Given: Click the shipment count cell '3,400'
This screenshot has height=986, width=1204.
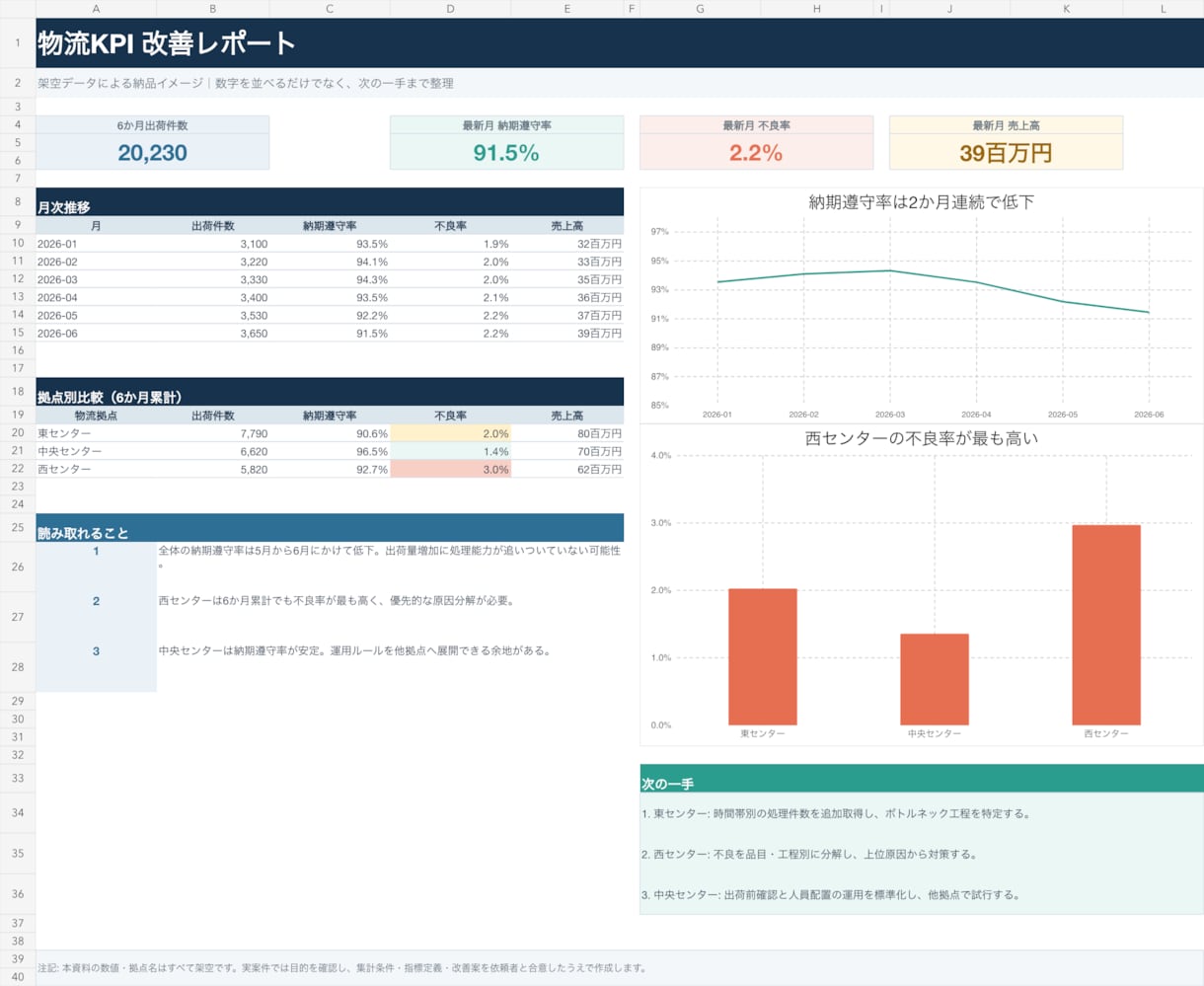Looking at the screenshot, I should click(x=212, y=297).
